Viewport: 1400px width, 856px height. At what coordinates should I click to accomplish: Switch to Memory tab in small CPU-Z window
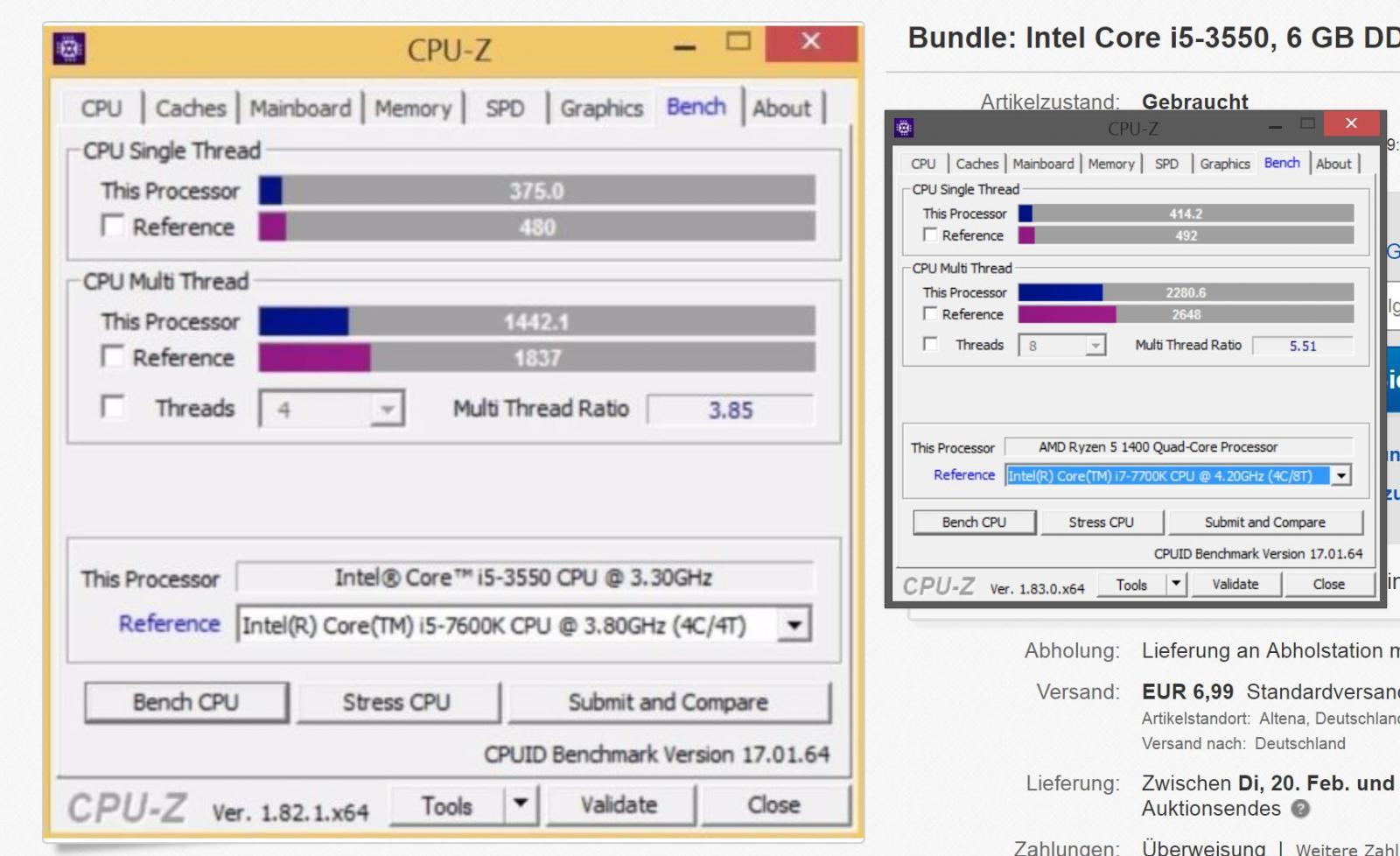(1111, 164)
